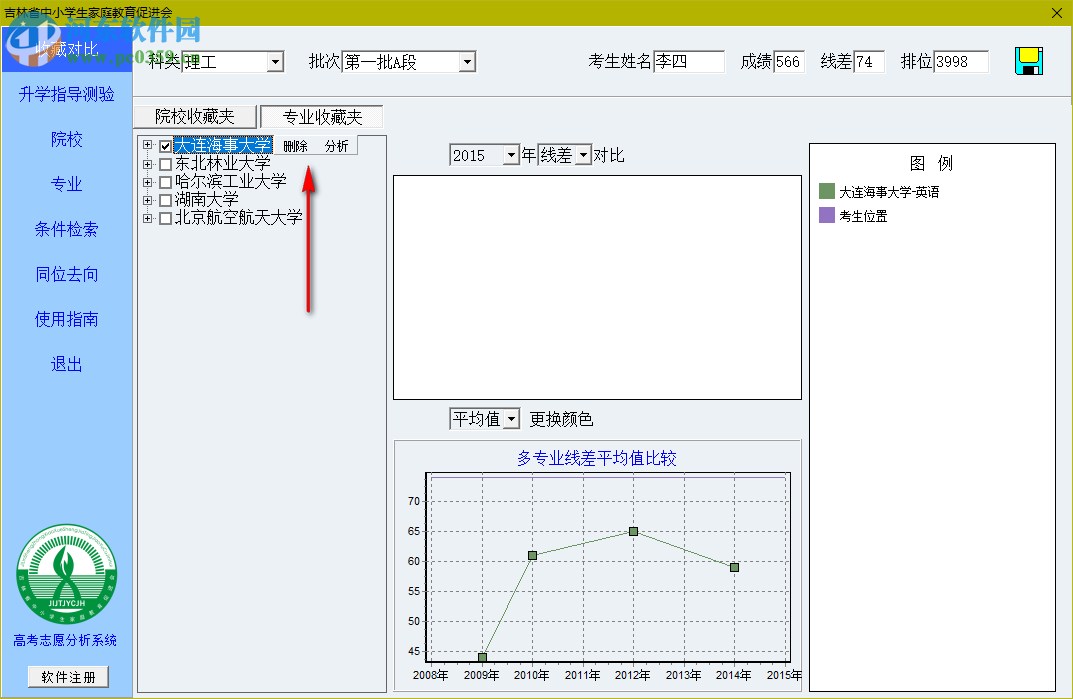The width and height of the screenshot is (1073, 699).
Task: Click the green 大连海事大学-英语 legend swatch
Action: (824, 190)
